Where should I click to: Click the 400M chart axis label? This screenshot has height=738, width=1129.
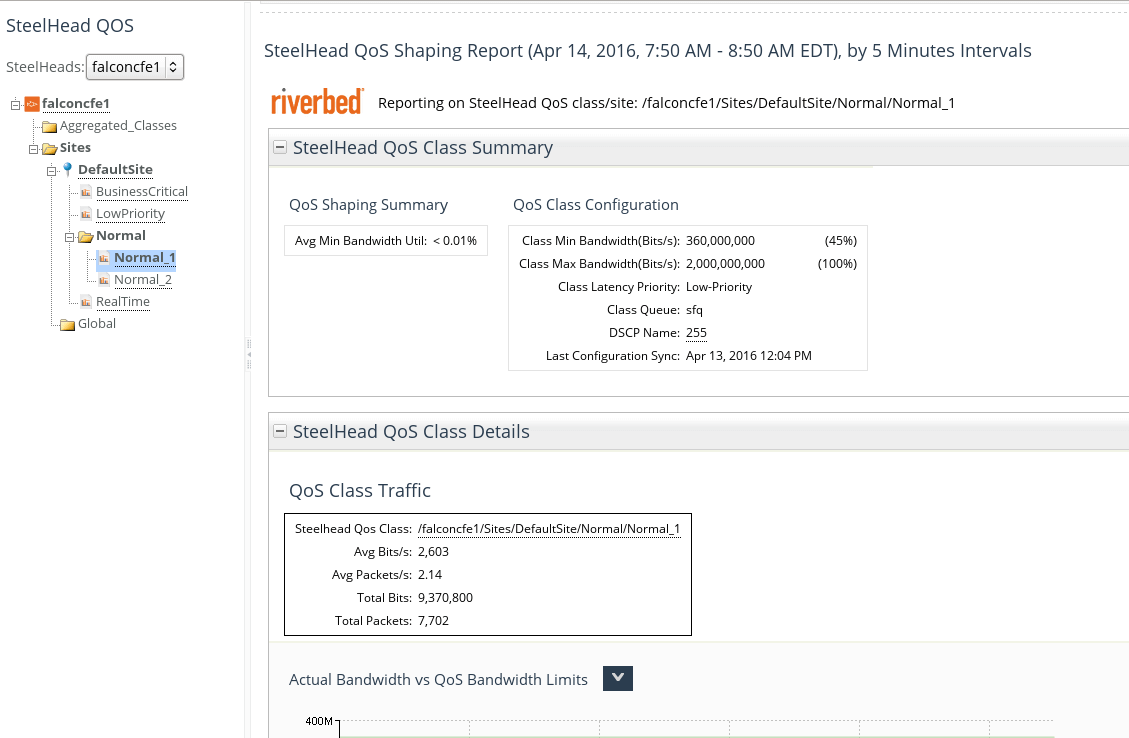pyautogui.click(x=319, y=721)
